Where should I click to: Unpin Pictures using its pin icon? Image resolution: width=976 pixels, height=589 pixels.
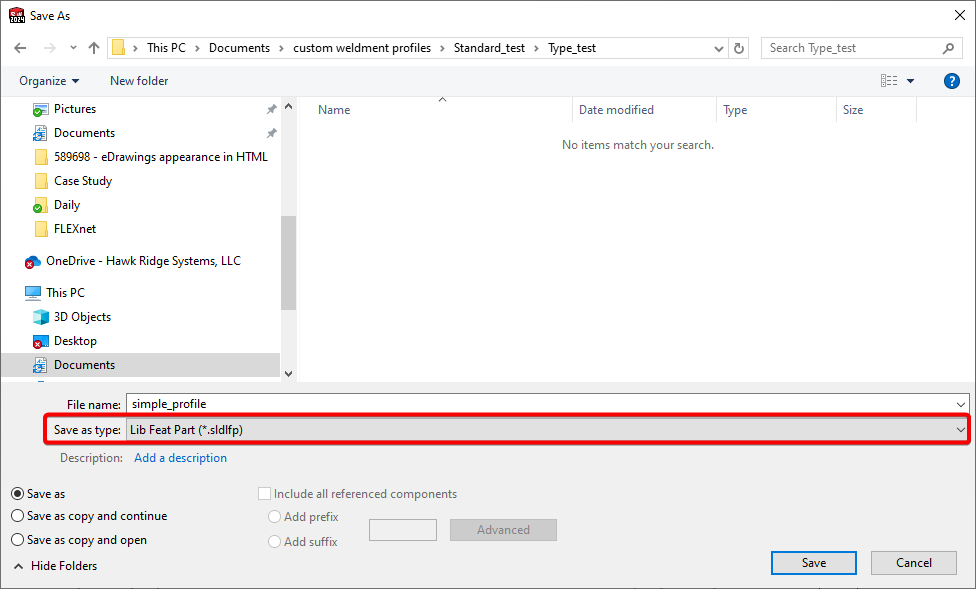coord(271,109)
